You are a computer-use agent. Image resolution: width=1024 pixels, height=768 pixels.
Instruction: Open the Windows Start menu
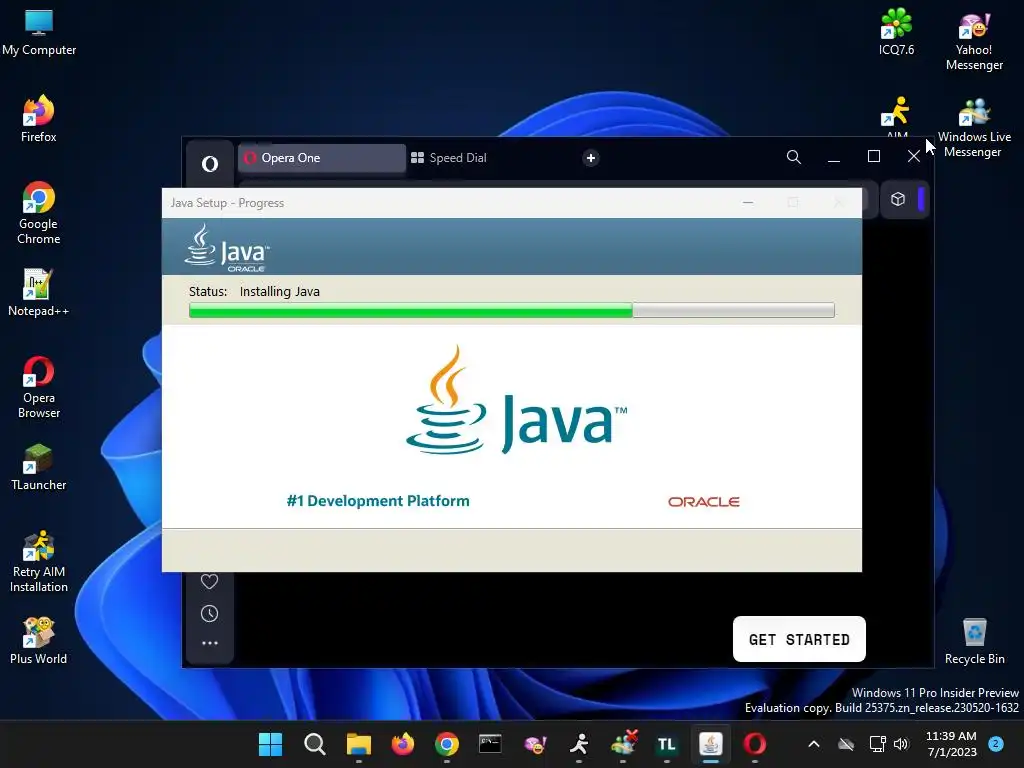click(x=270, y=744)
